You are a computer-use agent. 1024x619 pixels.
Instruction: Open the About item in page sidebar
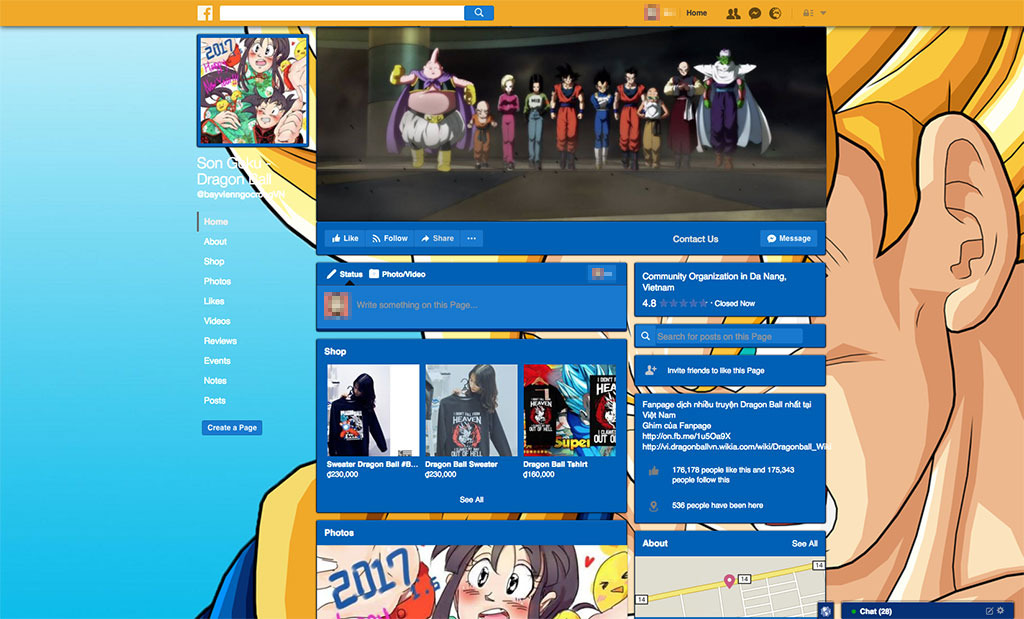pyautogui.click(x=215, y=242)
